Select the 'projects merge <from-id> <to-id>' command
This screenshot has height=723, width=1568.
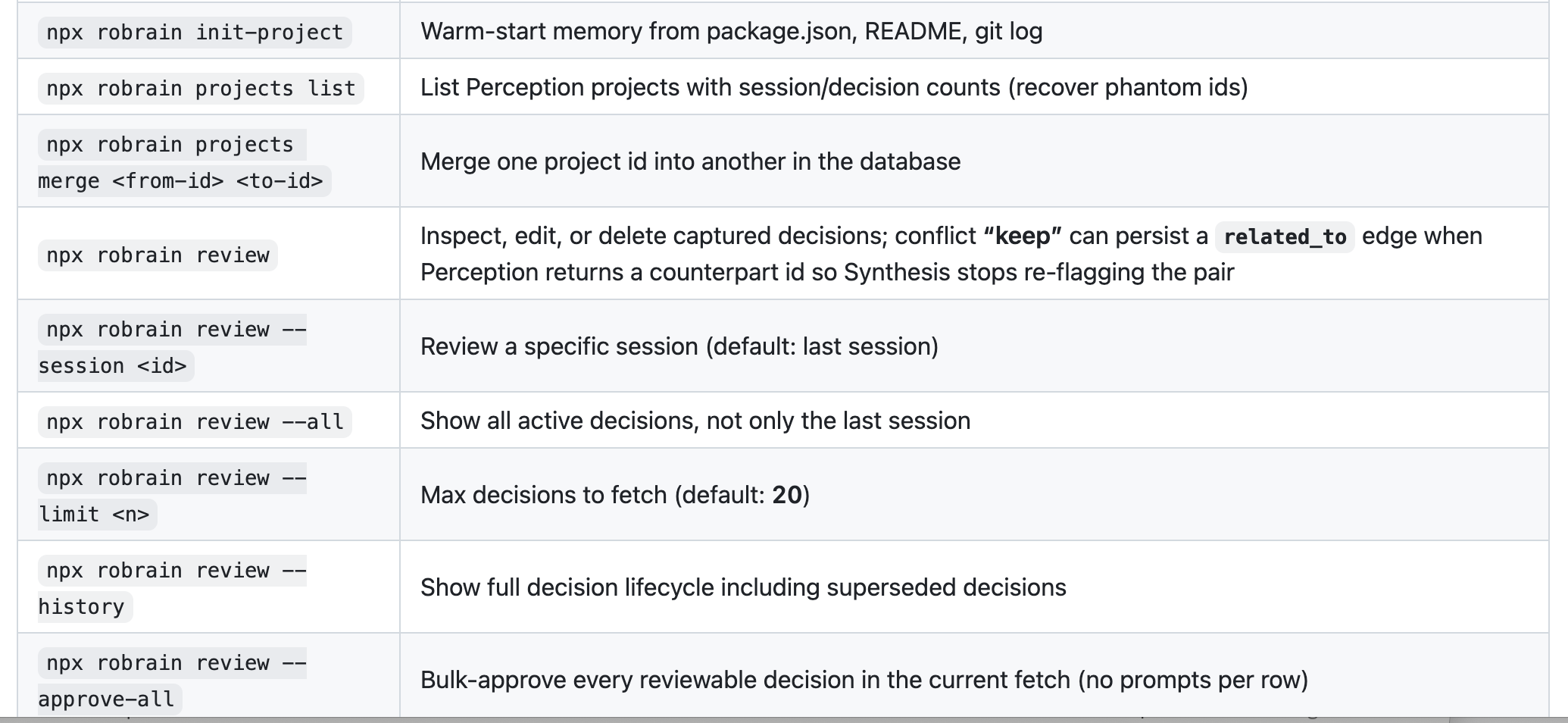[184, 162]
